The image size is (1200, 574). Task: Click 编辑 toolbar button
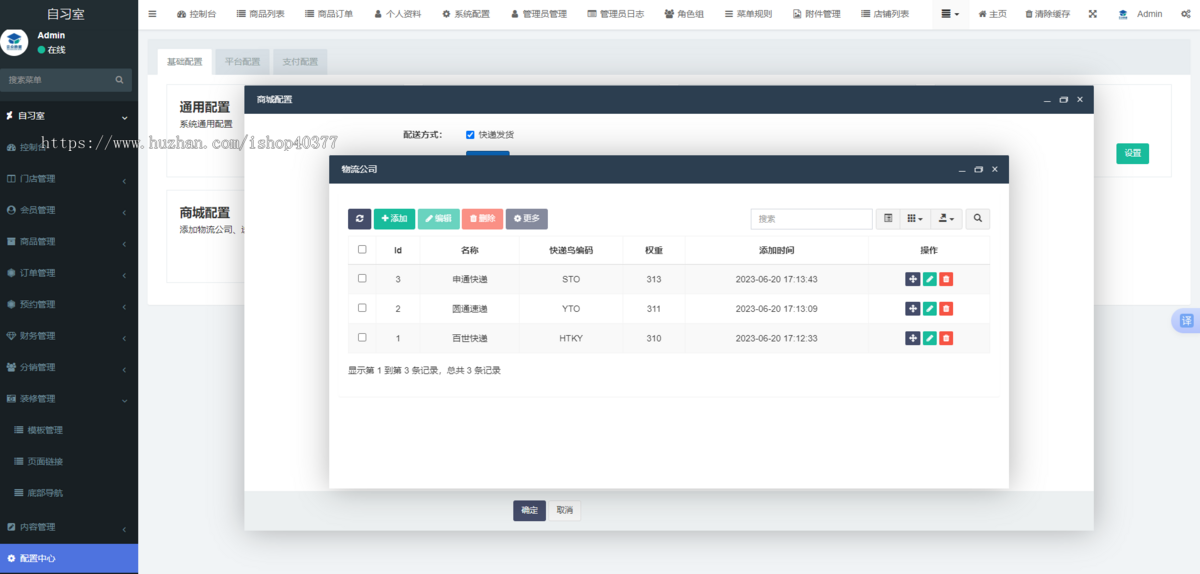(x=438, y=218)
